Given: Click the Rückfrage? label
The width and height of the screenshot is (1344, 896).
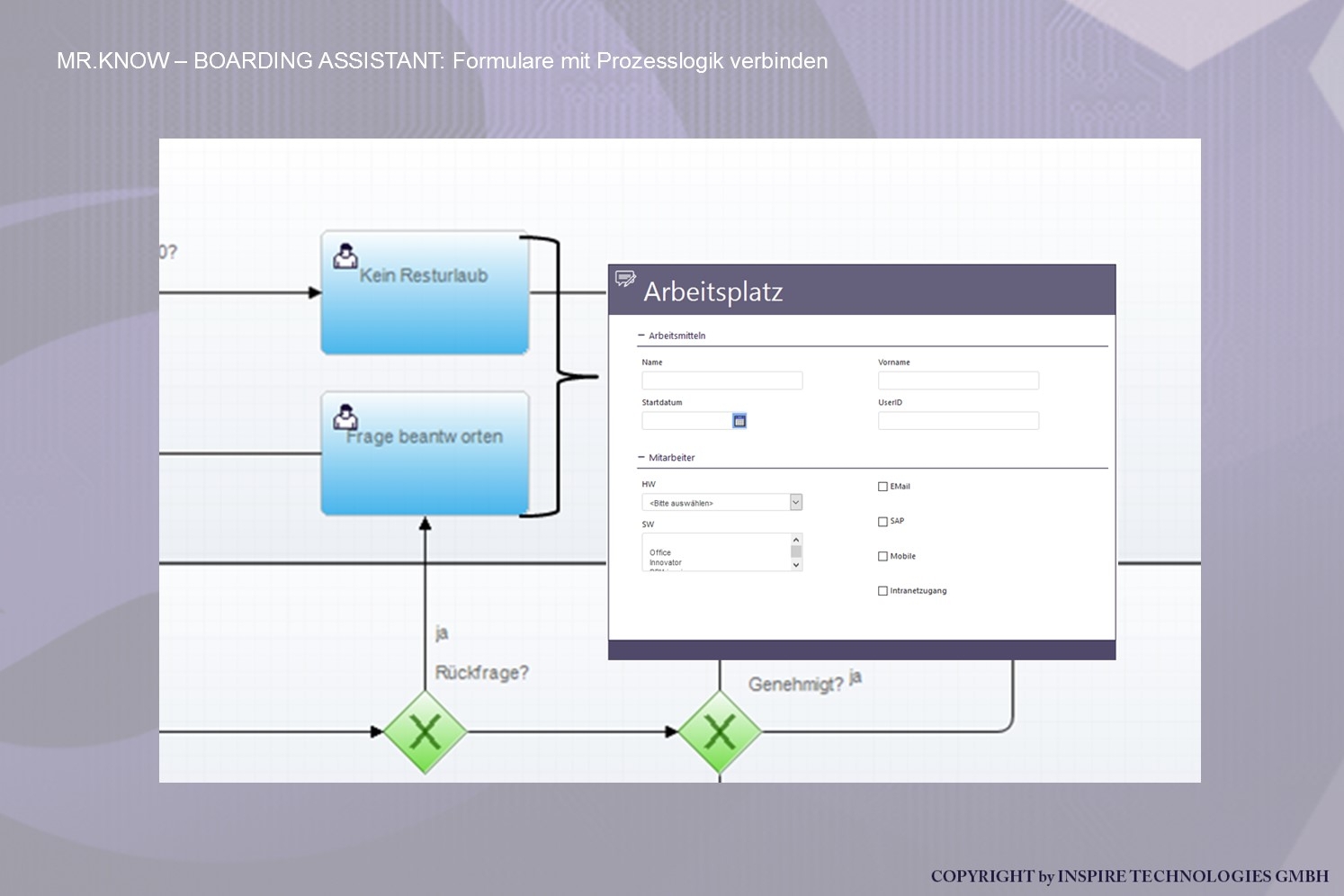Looking at the screenshot, I should 482,673.
